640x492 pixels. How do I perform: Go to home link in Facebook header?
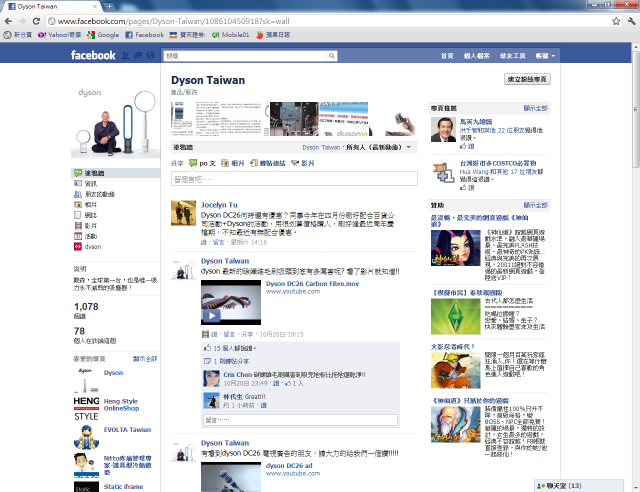click(447, 56)
